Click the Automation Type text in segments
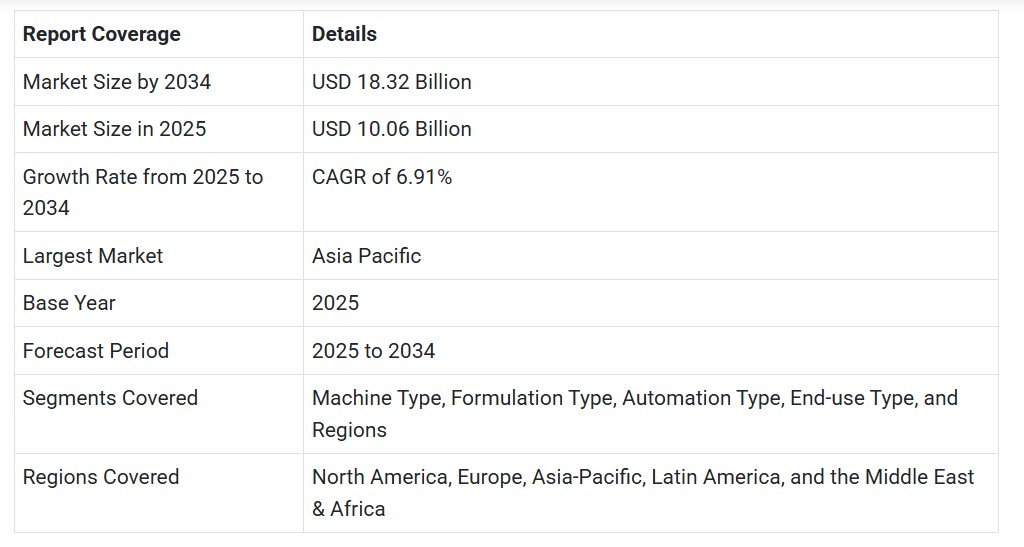 [700, 398]
